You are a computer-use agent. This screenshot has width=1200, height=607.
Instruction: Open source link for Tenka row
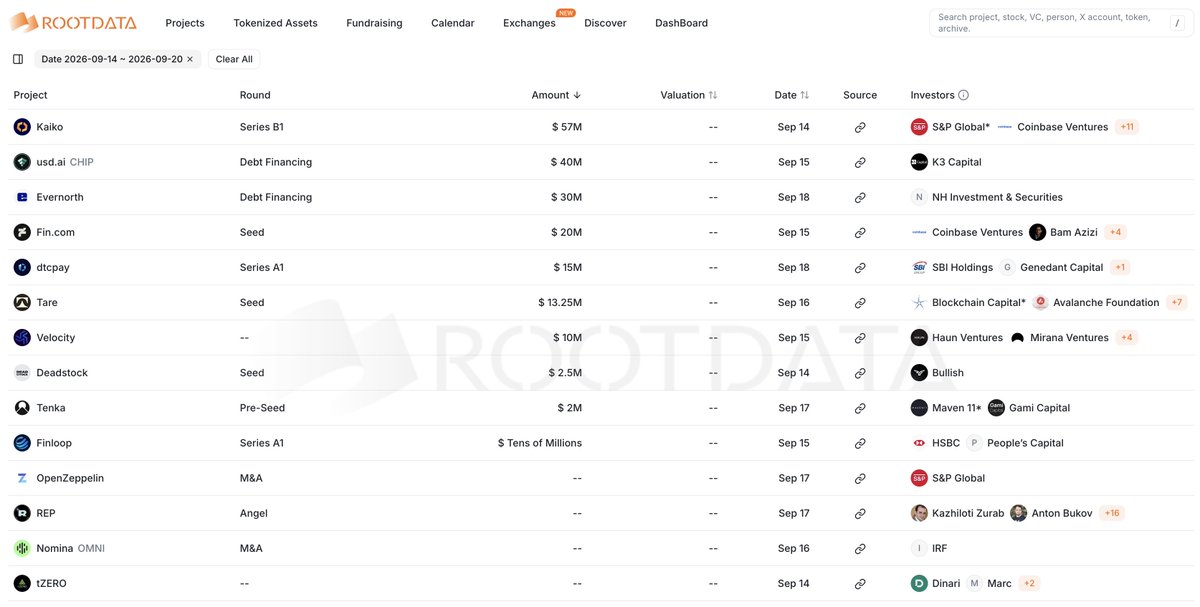[x=860, y=408]
